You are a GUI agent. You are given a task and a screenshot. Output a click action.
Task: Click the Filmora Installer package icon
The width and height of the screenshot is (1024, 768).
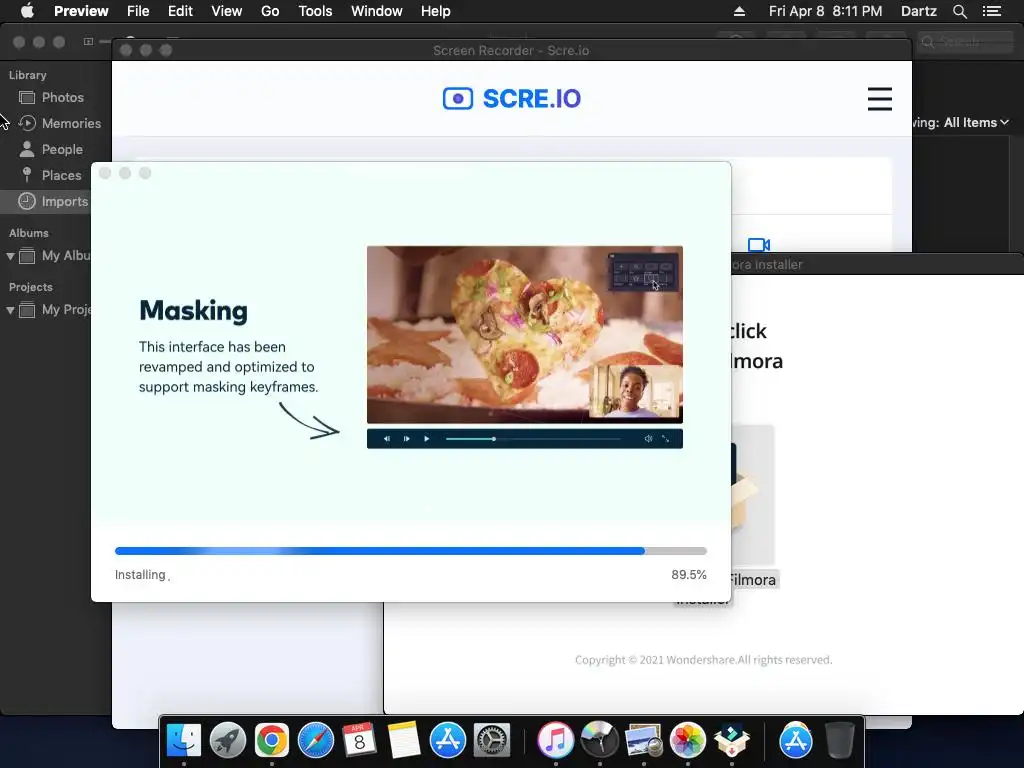[752, 495]
